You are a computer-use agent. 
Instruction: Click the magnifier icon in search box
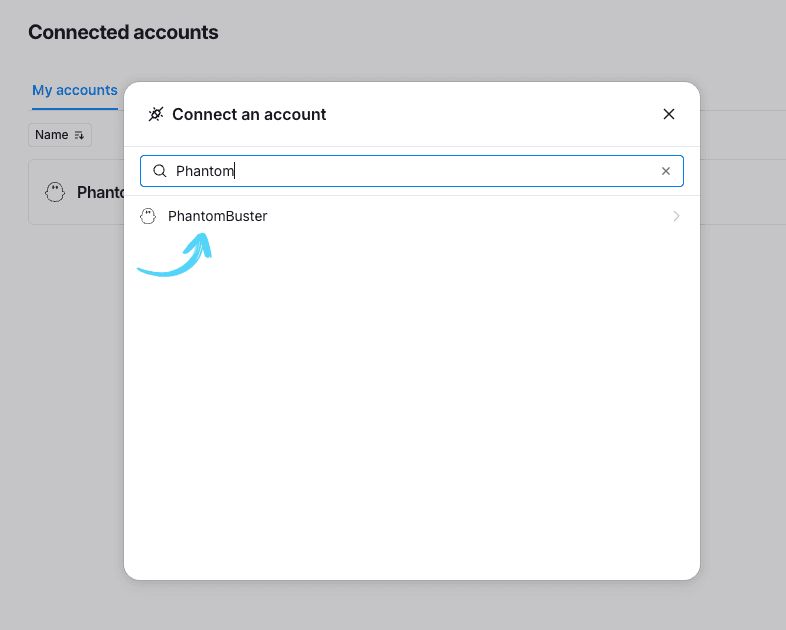click(159, 171)
